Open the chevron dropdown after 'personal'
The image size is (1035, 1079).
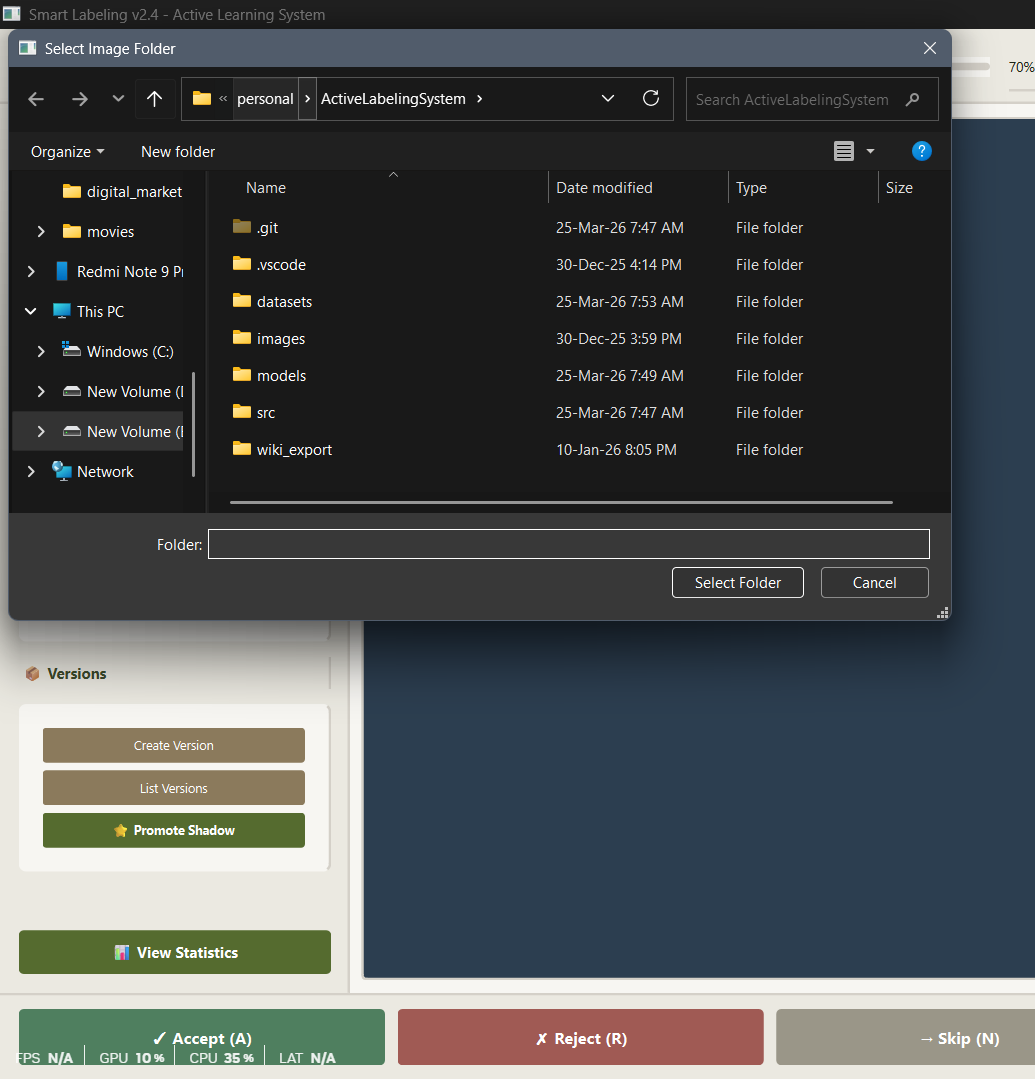[x=308, y=99]
